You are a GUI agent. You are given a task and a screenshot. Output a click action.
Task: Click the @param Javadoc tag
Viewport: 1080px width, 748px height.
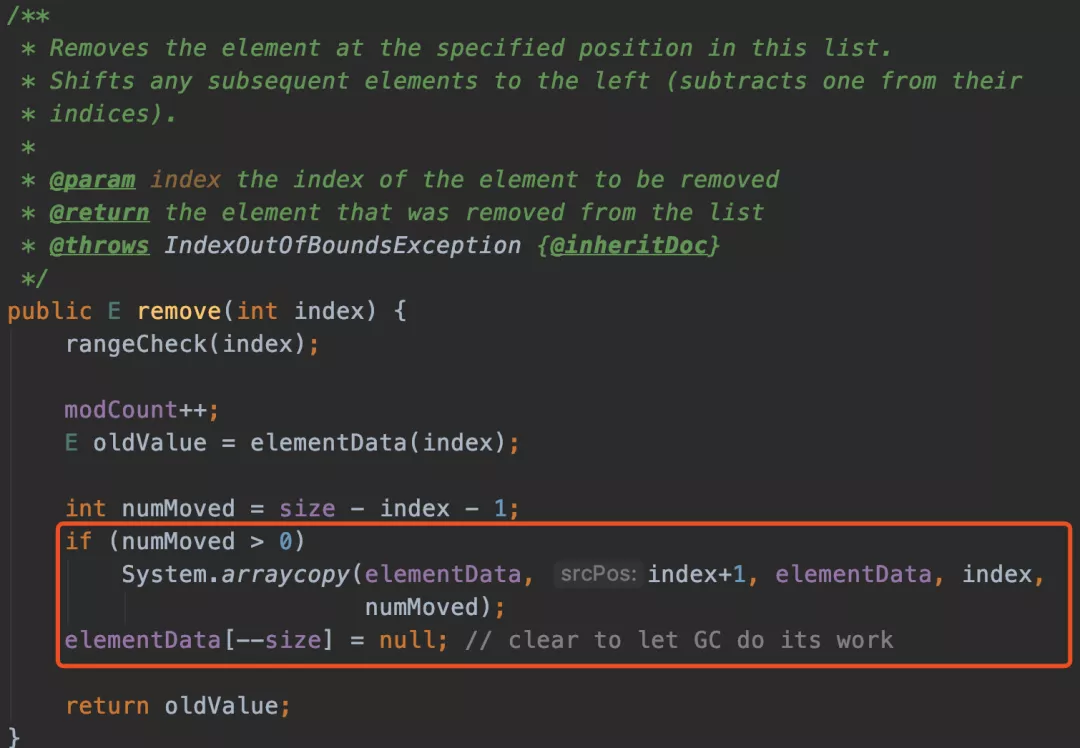[92, 180]
